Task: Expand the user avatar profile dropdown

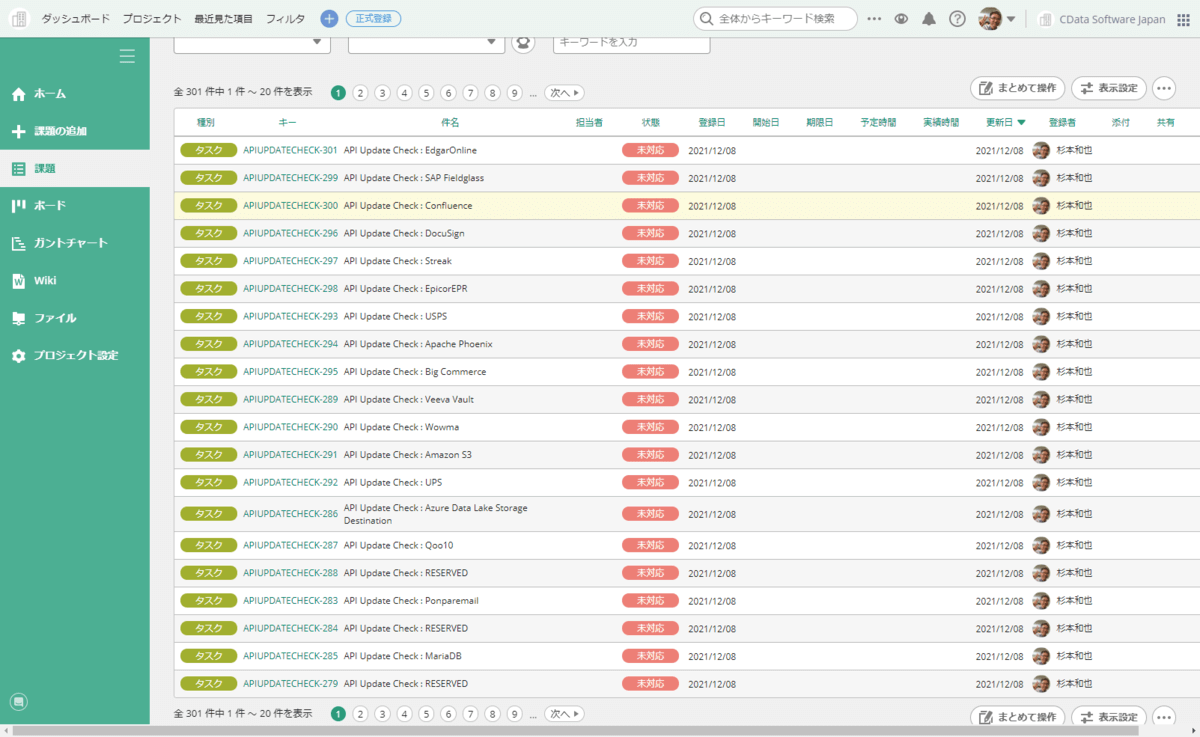Action: tap(997, 19)
